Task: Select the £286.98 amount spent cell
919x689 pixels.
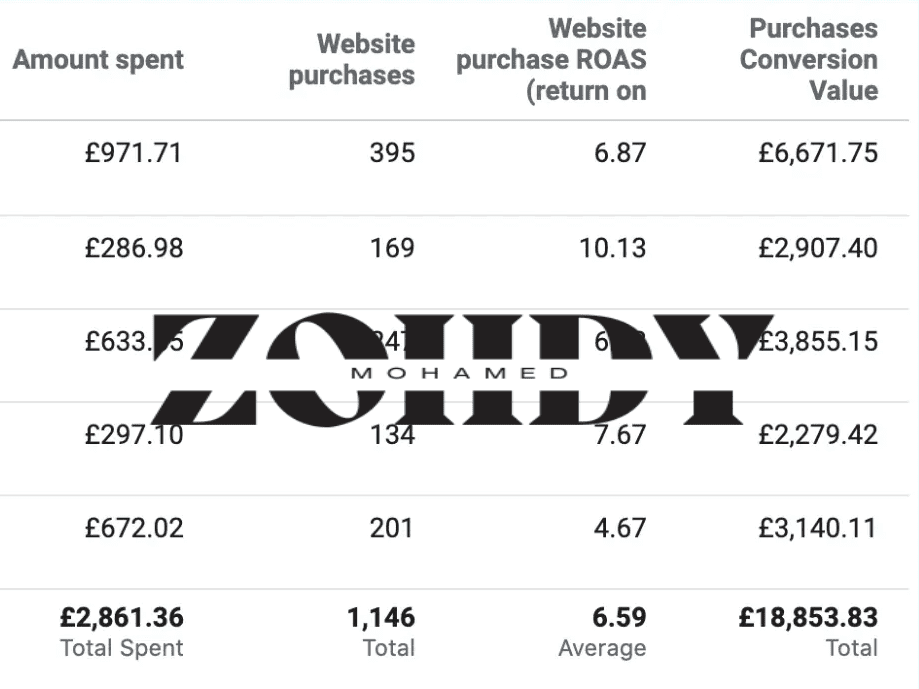Action: [134, 248]
